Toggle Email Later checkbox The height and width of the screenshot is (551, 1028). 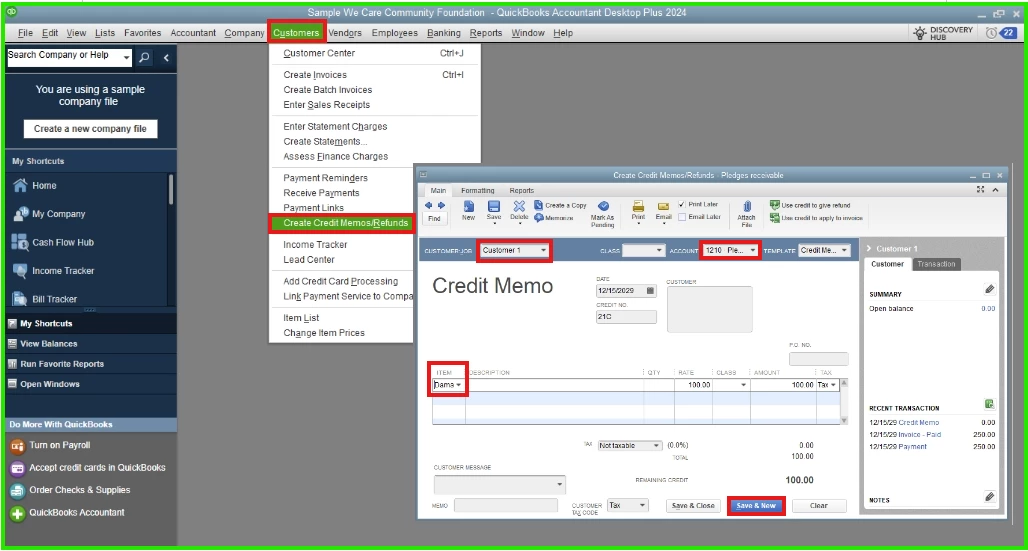coord(682,216)
